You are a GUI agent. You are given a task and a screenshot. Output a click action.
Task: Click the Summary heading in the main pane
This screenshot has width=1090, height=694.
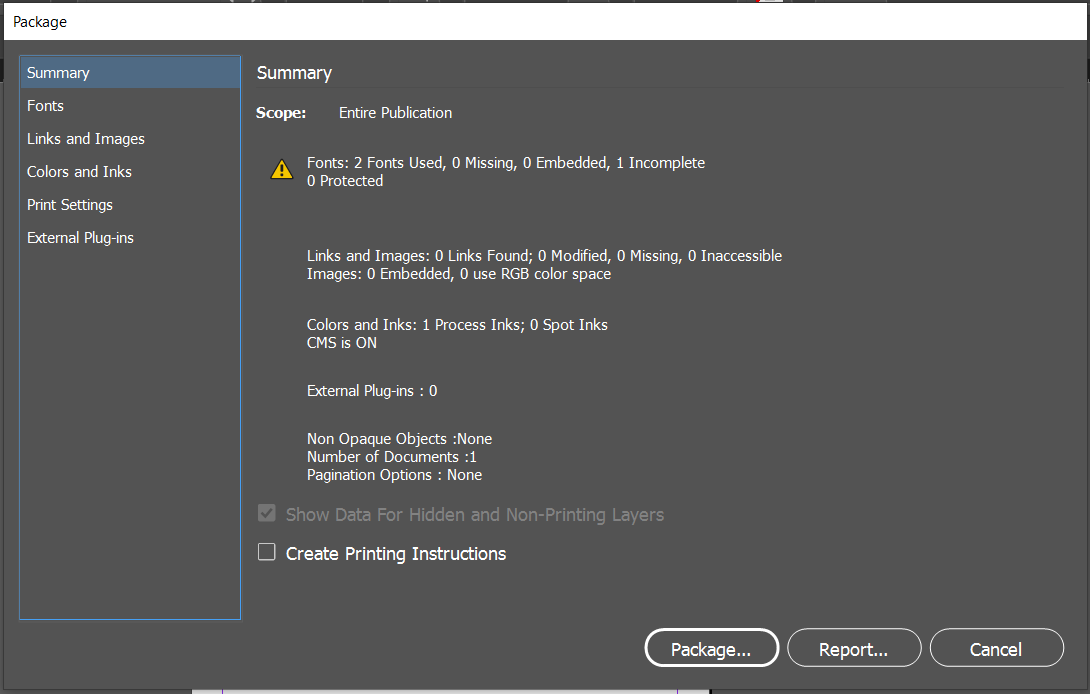[x=294, y=73]
